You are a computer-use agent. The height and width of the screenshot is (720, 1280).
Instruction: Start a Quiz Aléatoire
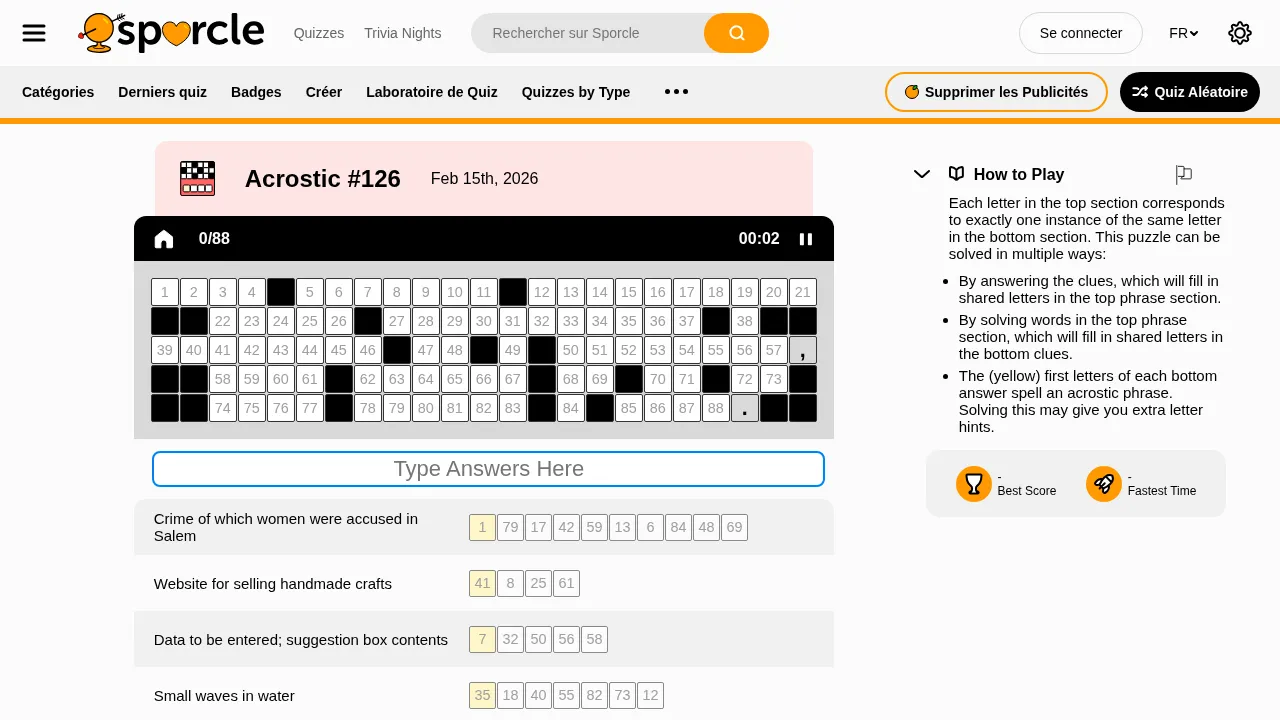pos(1189,92)
